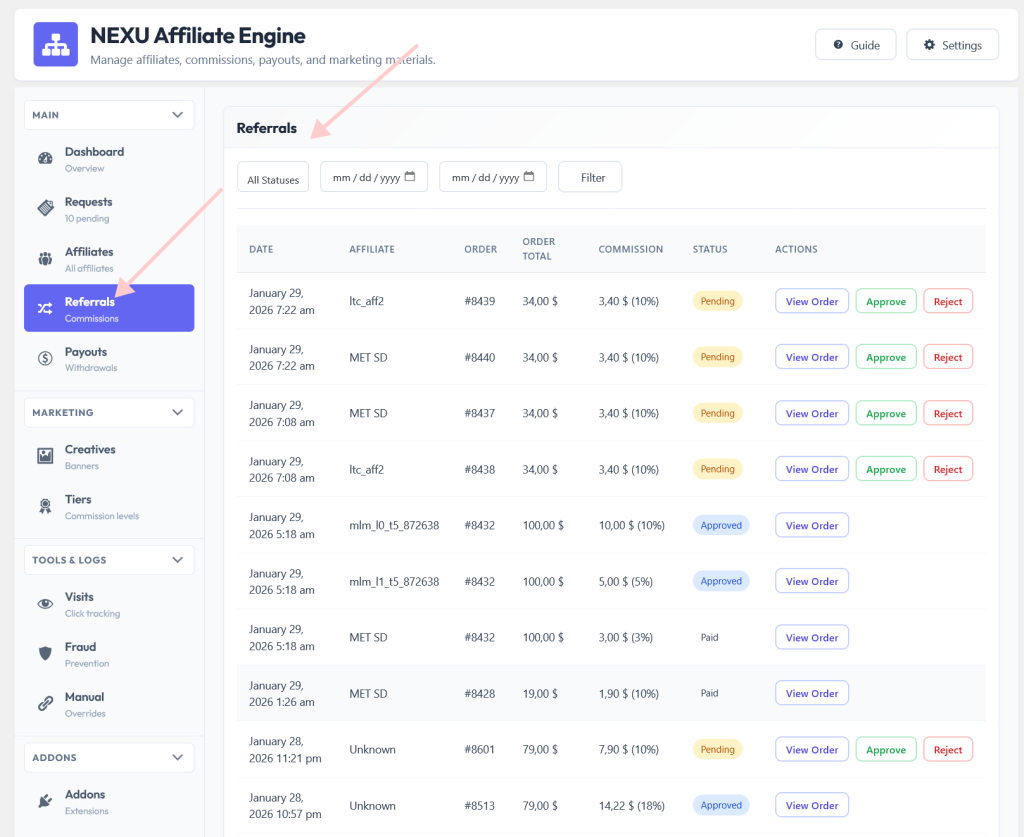Reject the referral for order #8601
This screenshot has height=837, width=1024.
(x=948, y=750)
